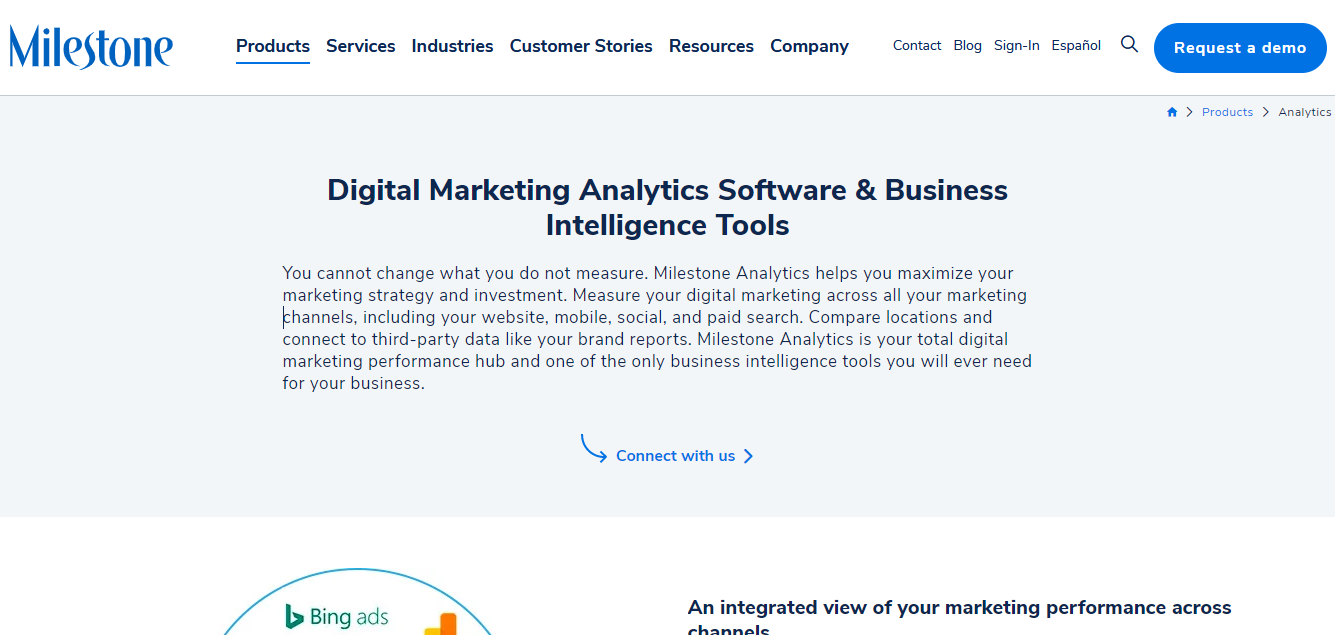1335x635 pixels.
Task: Switch language to Español
Action: click(1076, 46)
